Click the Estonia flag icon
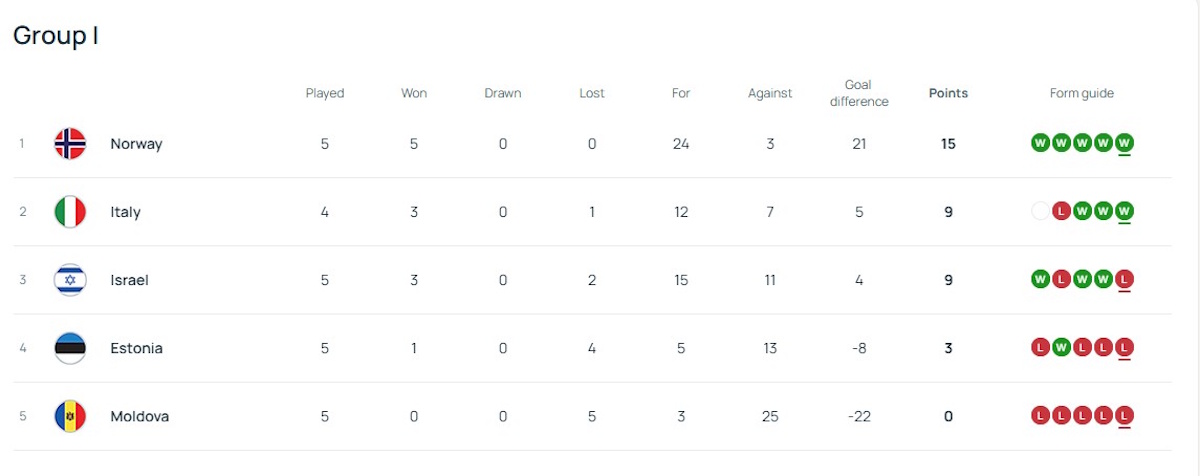Viewport: 1200px width, 476px height. pos(70,348)
